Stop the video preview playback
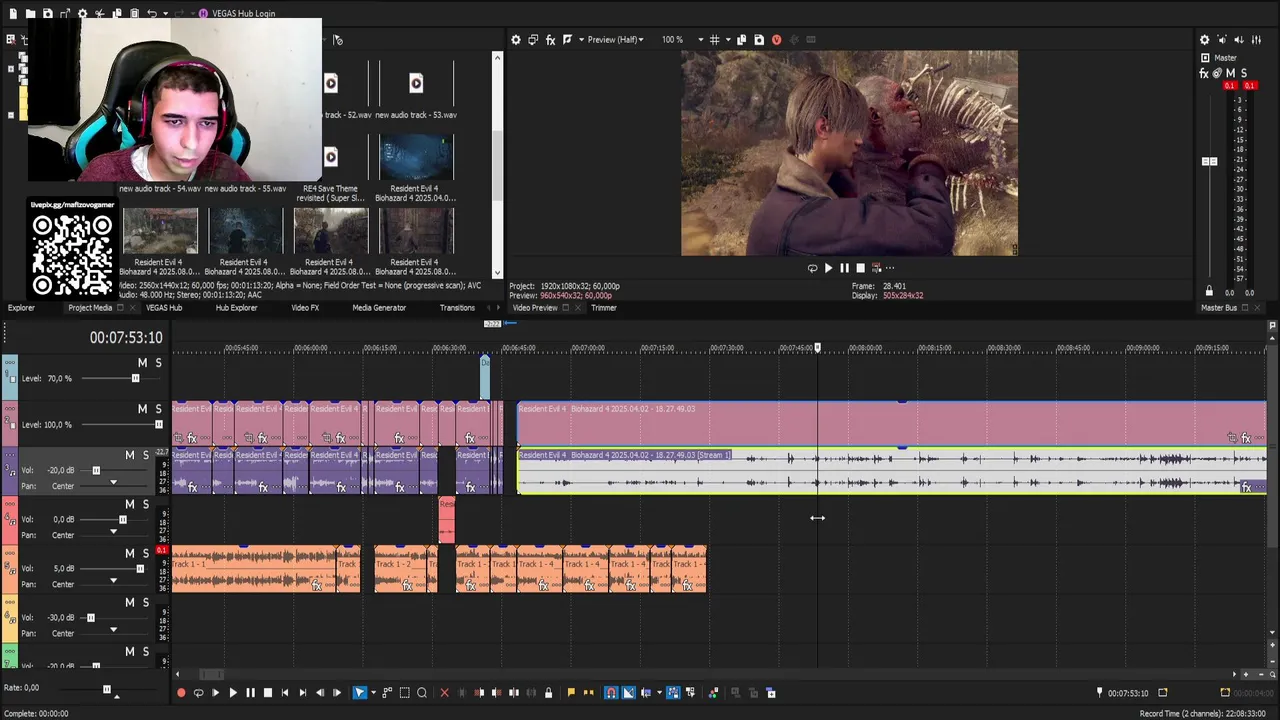Screen dimensions: 1280x720 [x=860, y=268]
